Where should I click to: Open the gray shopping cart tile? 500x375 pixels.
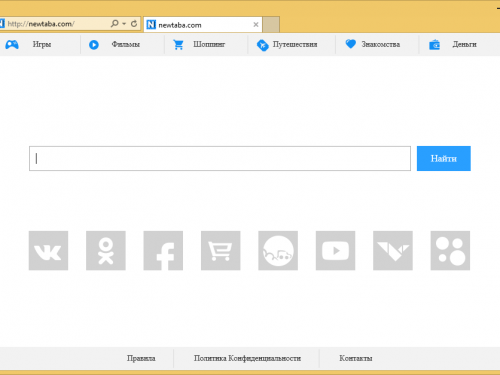coord(220,250)
